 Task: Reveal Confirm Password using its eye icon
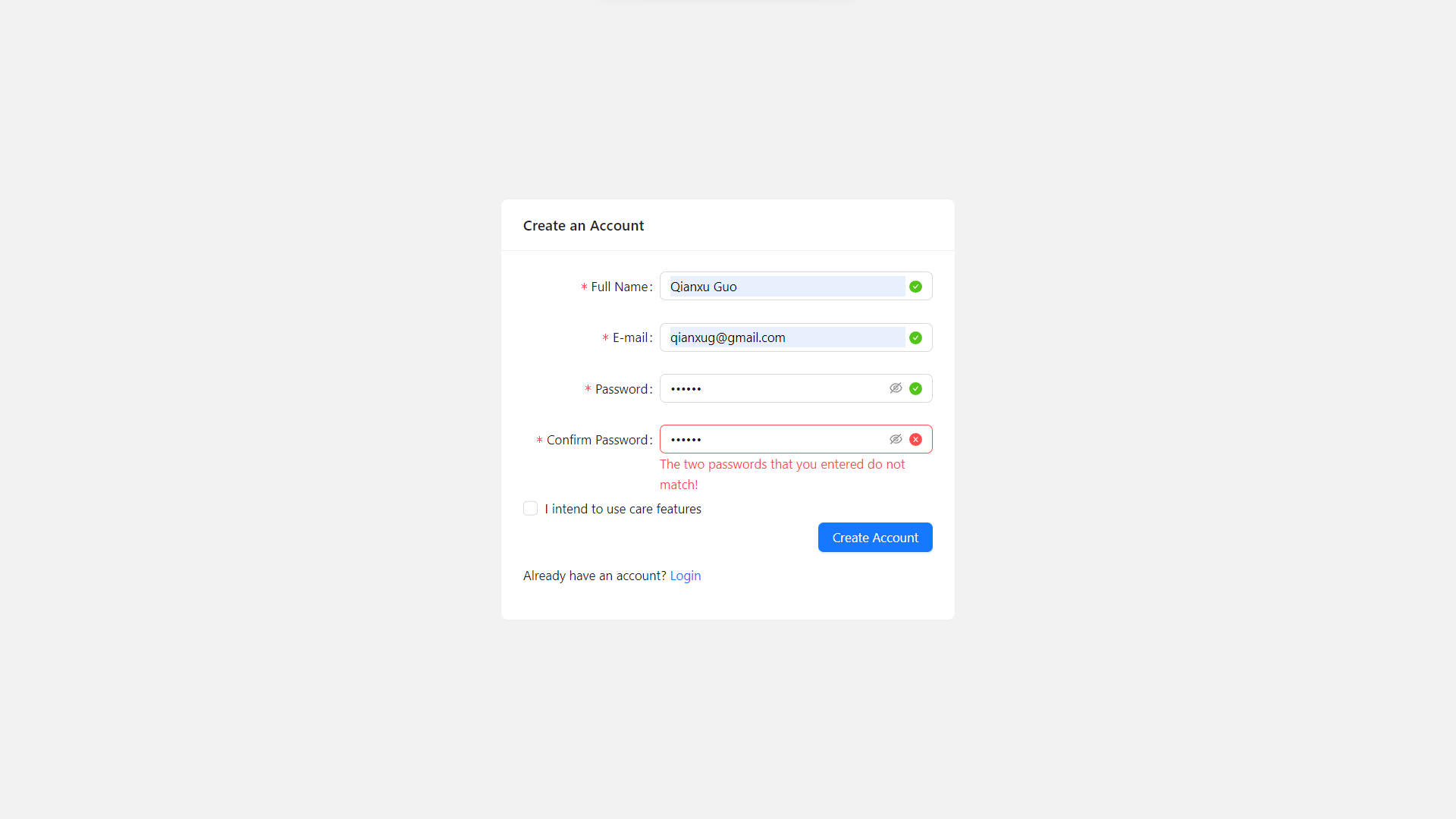click(896, 439)
